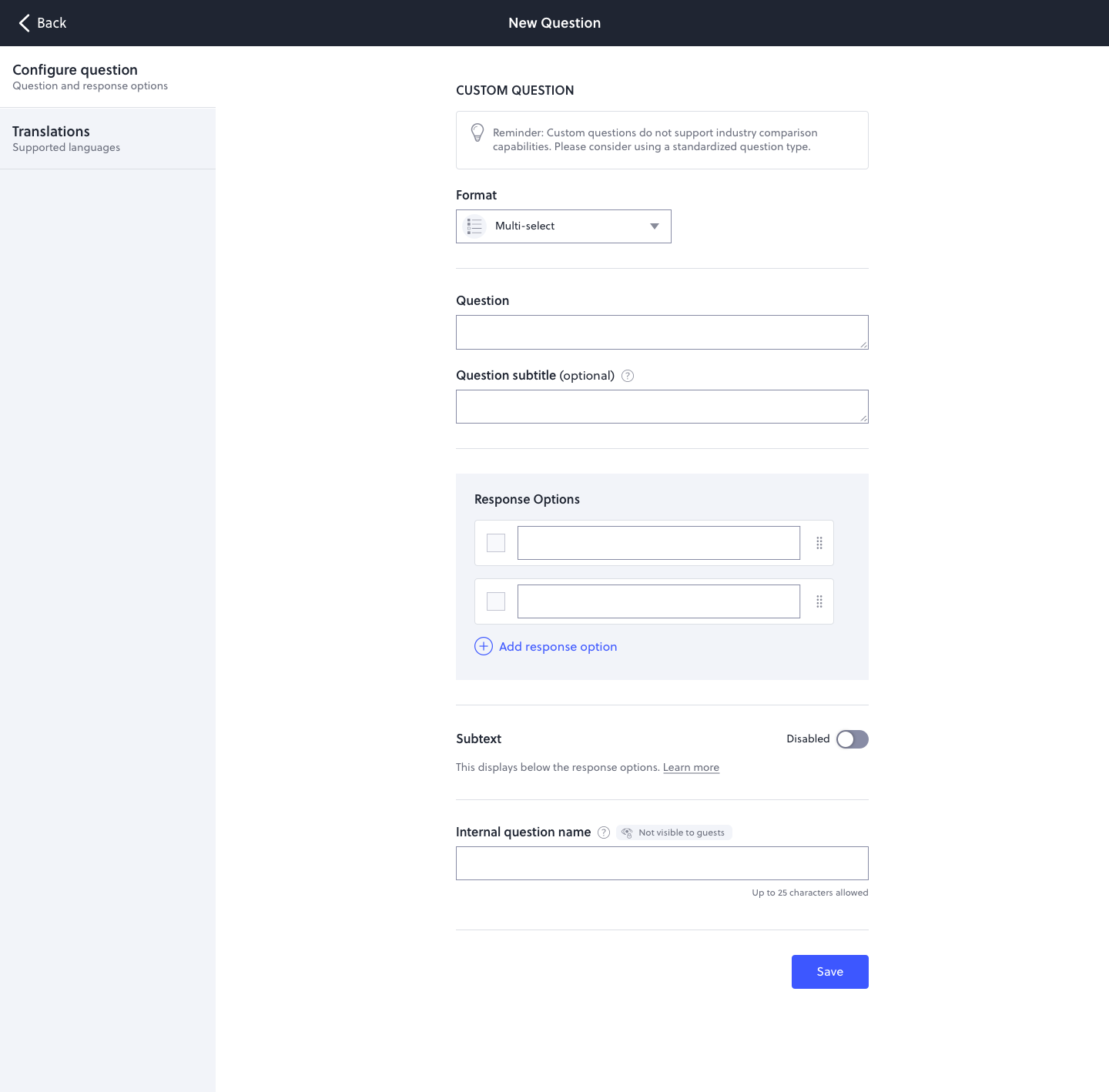This screenshot has width=1109, height=1092.
Task: Select Configure question in the sidebar
Action: (x=75, y=75)
